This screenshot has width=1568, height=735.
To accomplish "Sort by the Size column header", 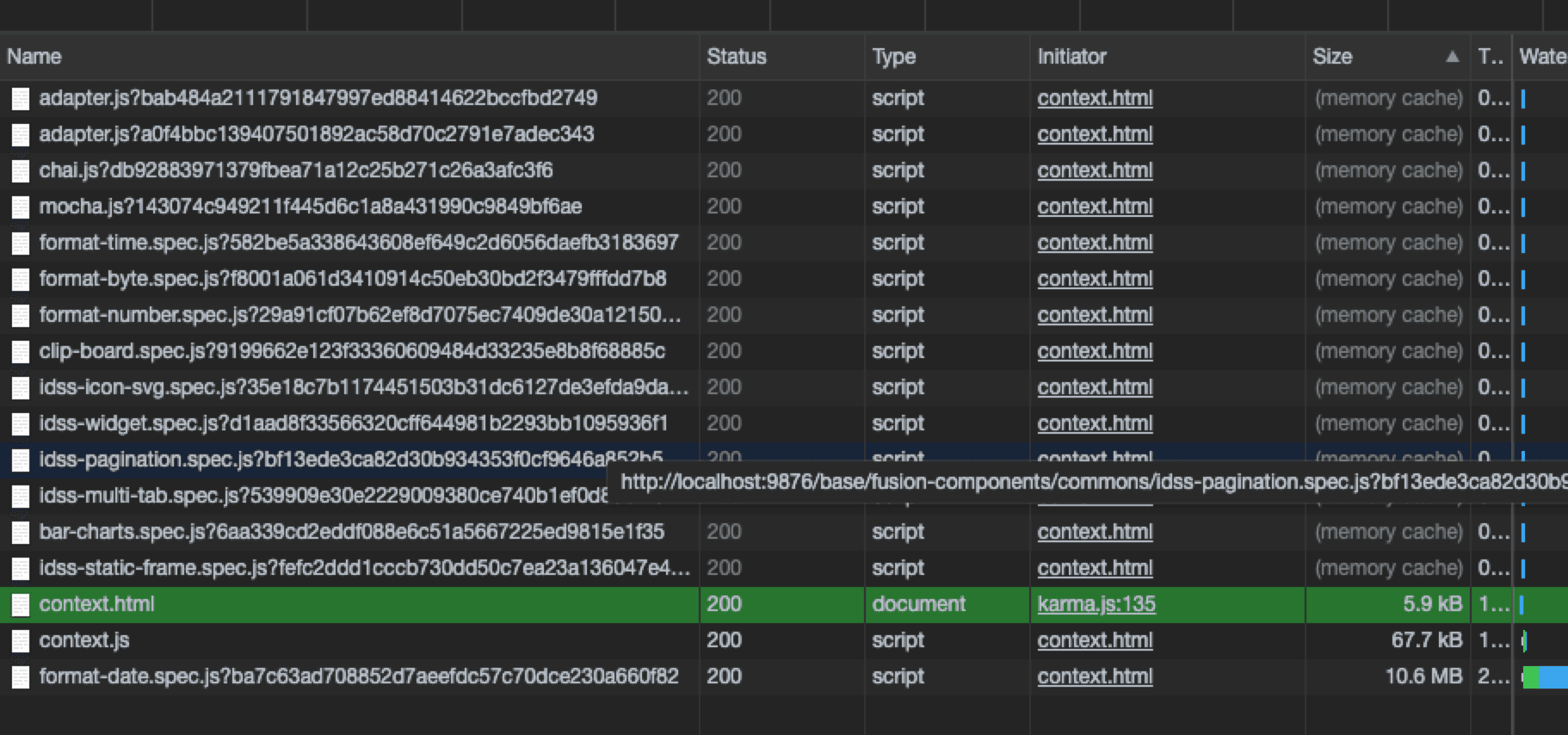I will pos(1387,57).
